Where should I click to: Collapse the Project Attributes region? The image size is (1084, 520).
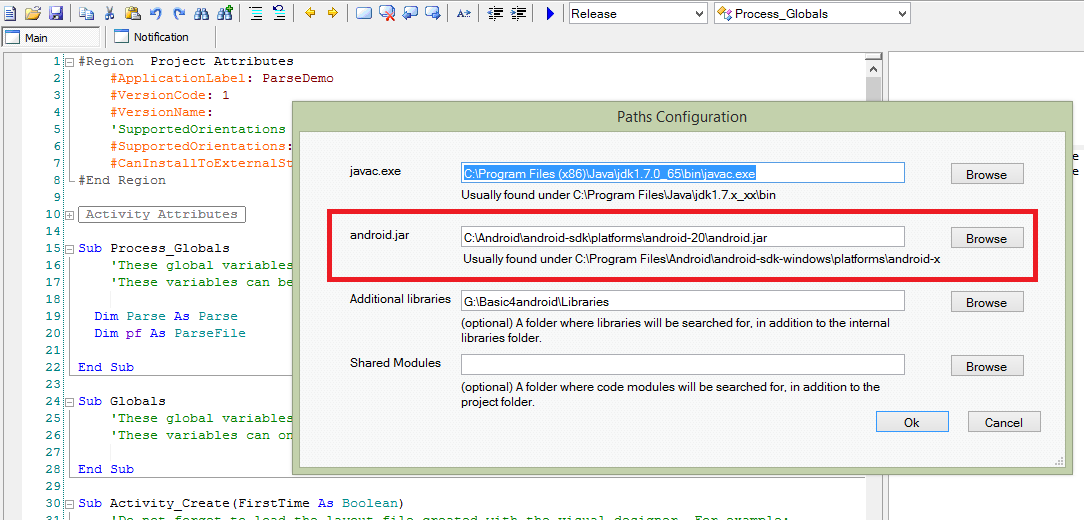(69, 62)
